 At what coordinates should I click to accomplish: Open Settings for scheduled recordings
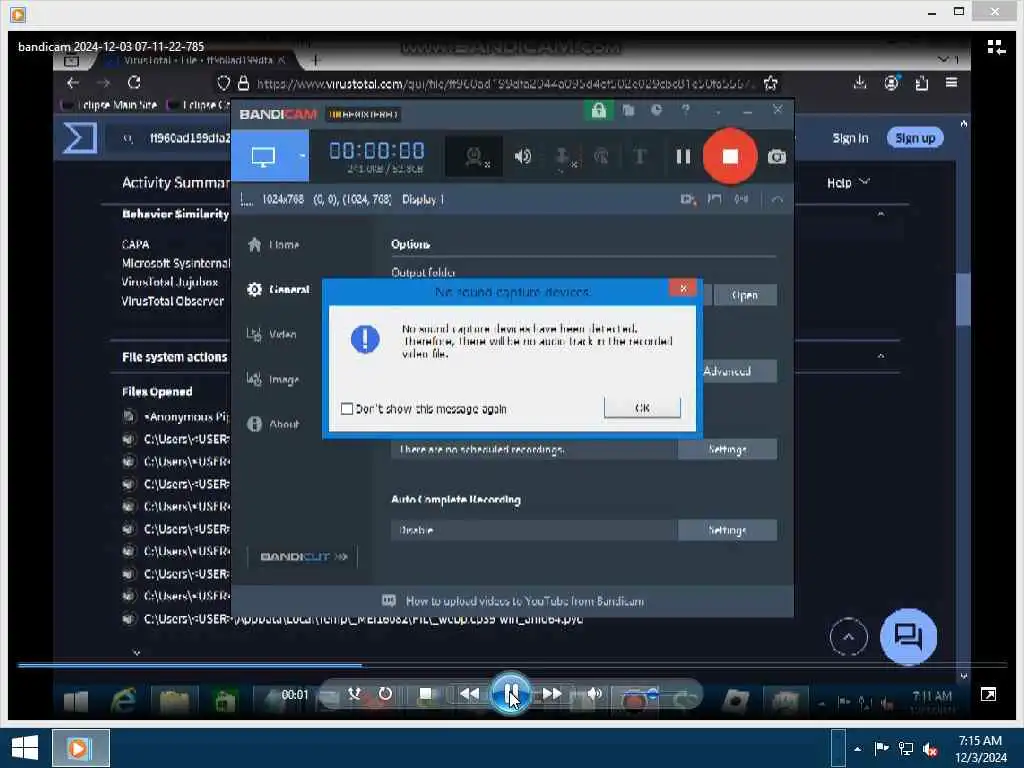(x=728, y=449)
